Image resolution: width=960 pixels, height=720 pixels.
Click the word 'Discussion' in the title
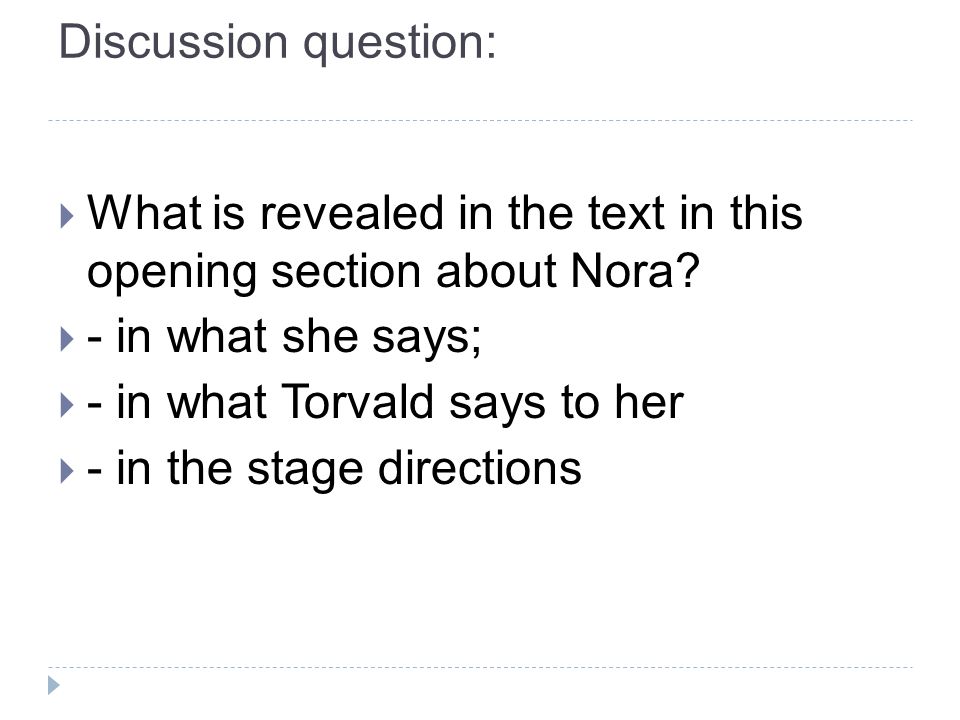[x=173, y=42]
